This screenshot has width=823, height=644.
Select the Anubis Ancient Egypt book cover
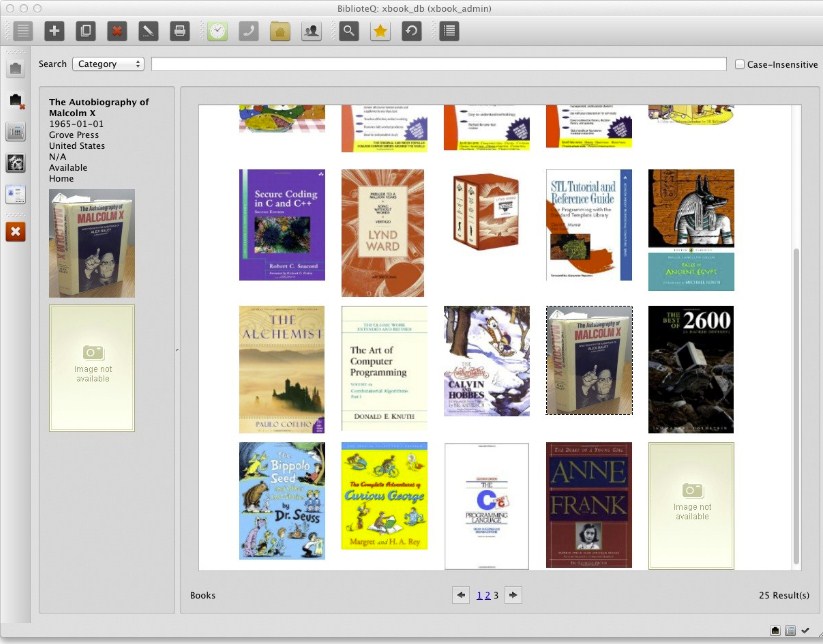pyautogui.click(x=691, y=230)
